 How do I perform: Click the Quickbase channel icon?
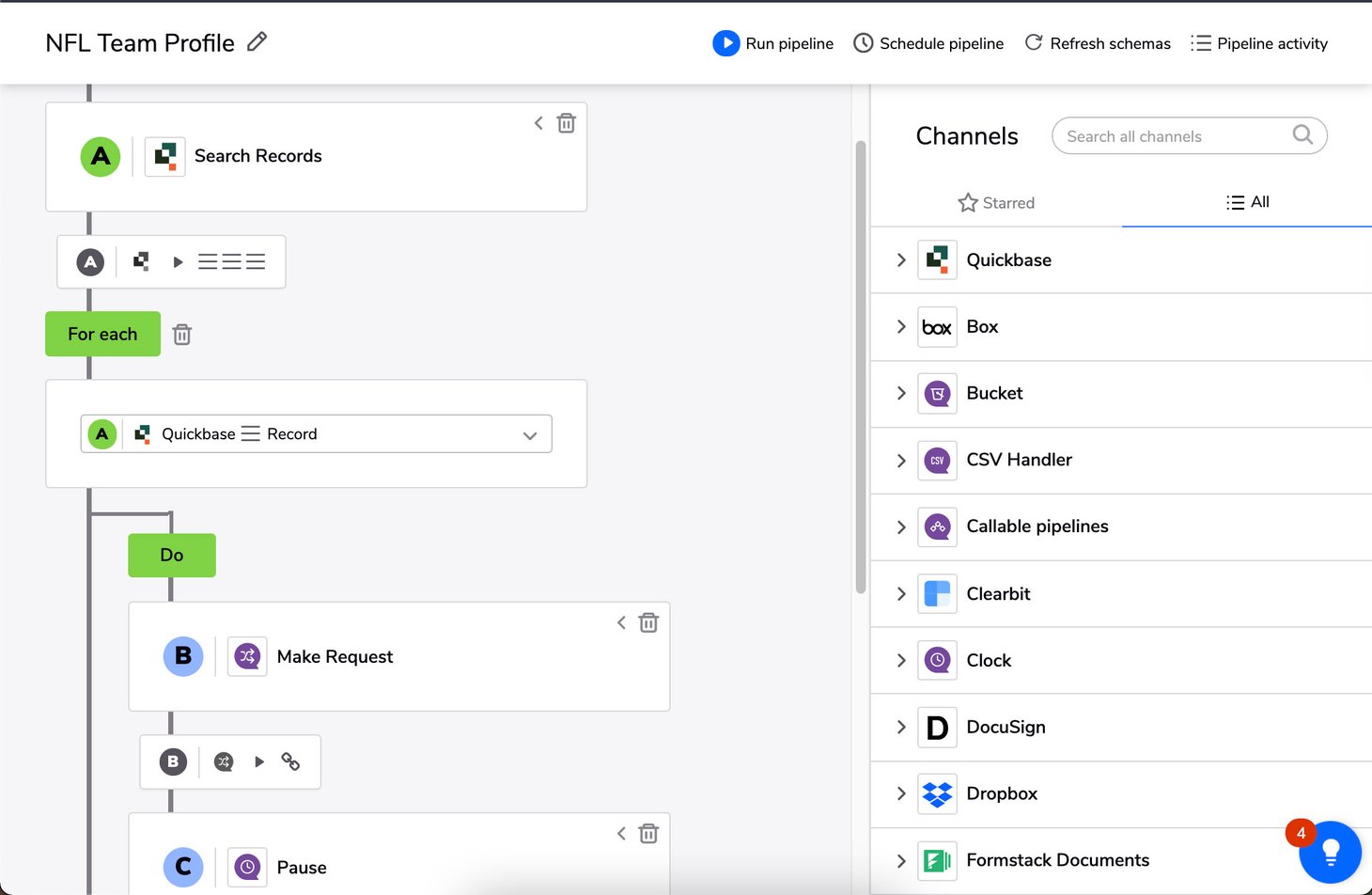[x=936, y=260]
